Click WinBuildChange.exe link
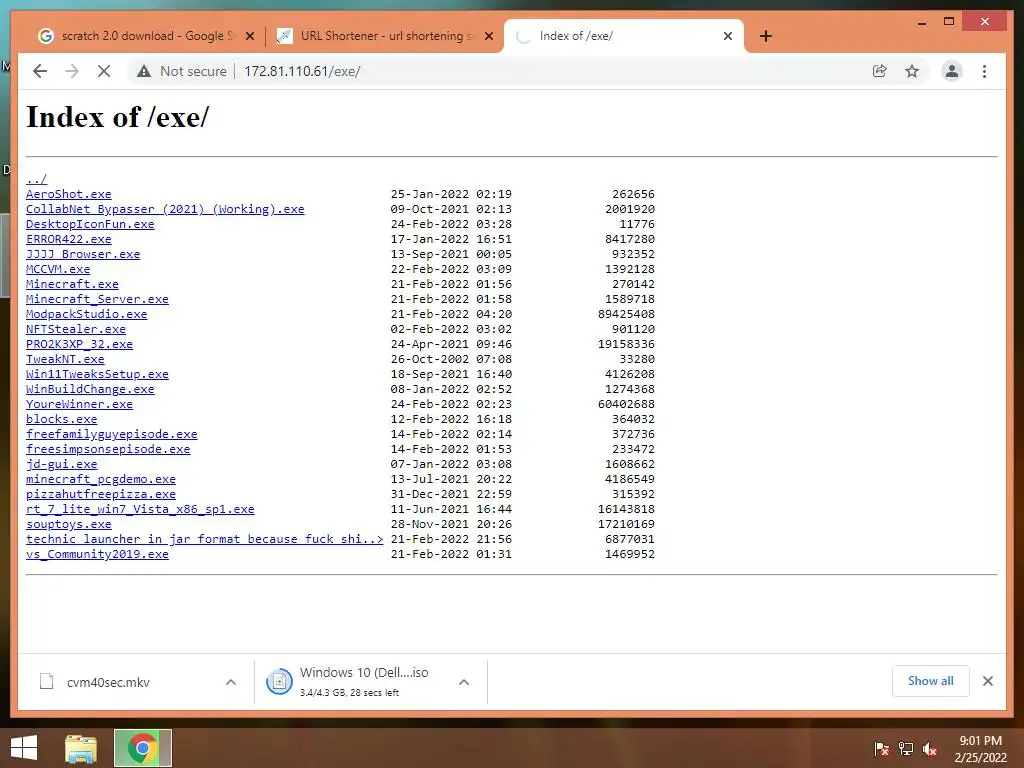This screenshot has height=768, width=1024. click(90, 389)
